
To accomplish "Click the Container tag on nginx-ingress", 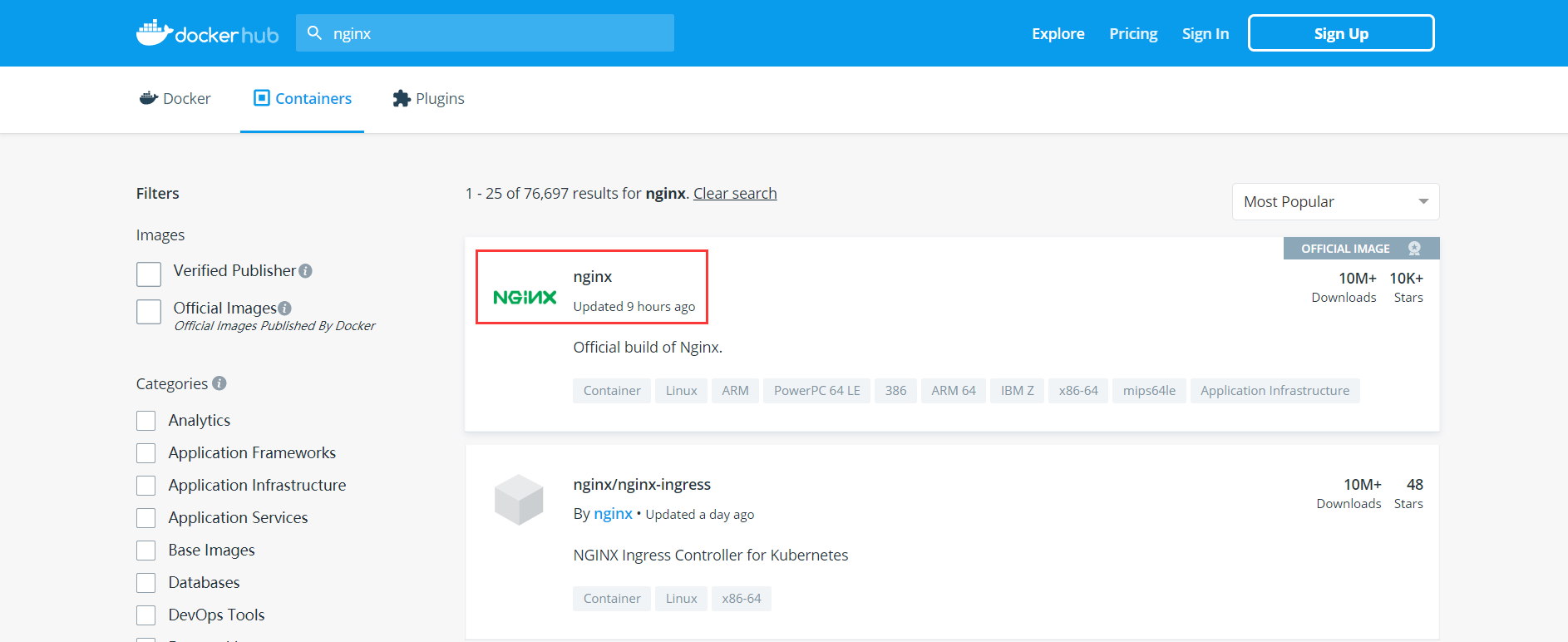I will click(x=612, y=599).
